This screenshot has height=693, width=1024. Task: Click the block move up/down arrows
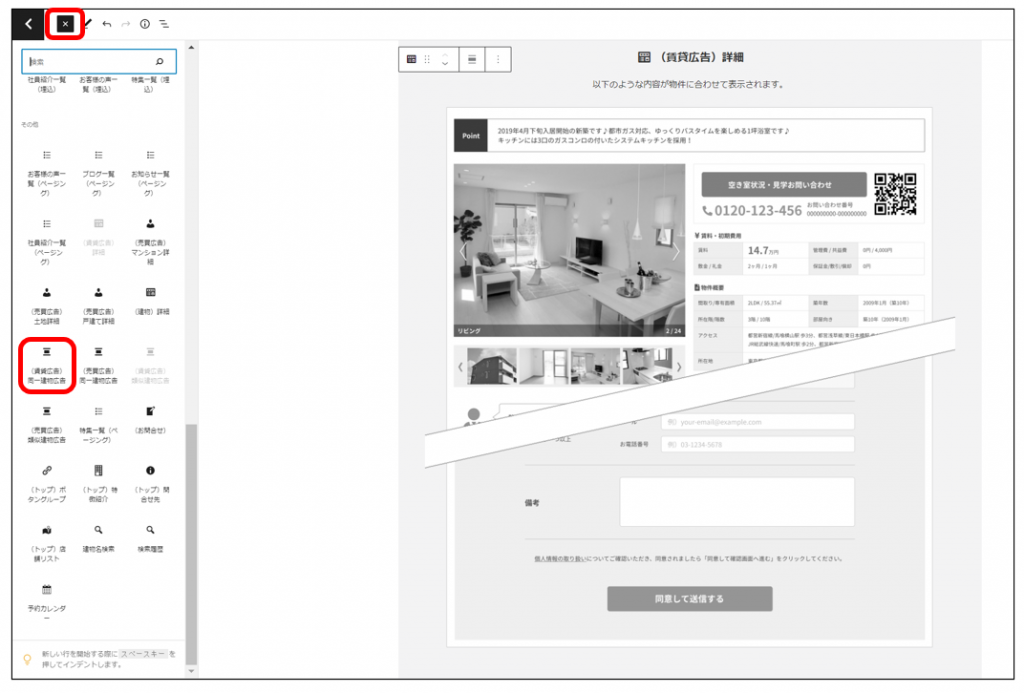point(445,60)
